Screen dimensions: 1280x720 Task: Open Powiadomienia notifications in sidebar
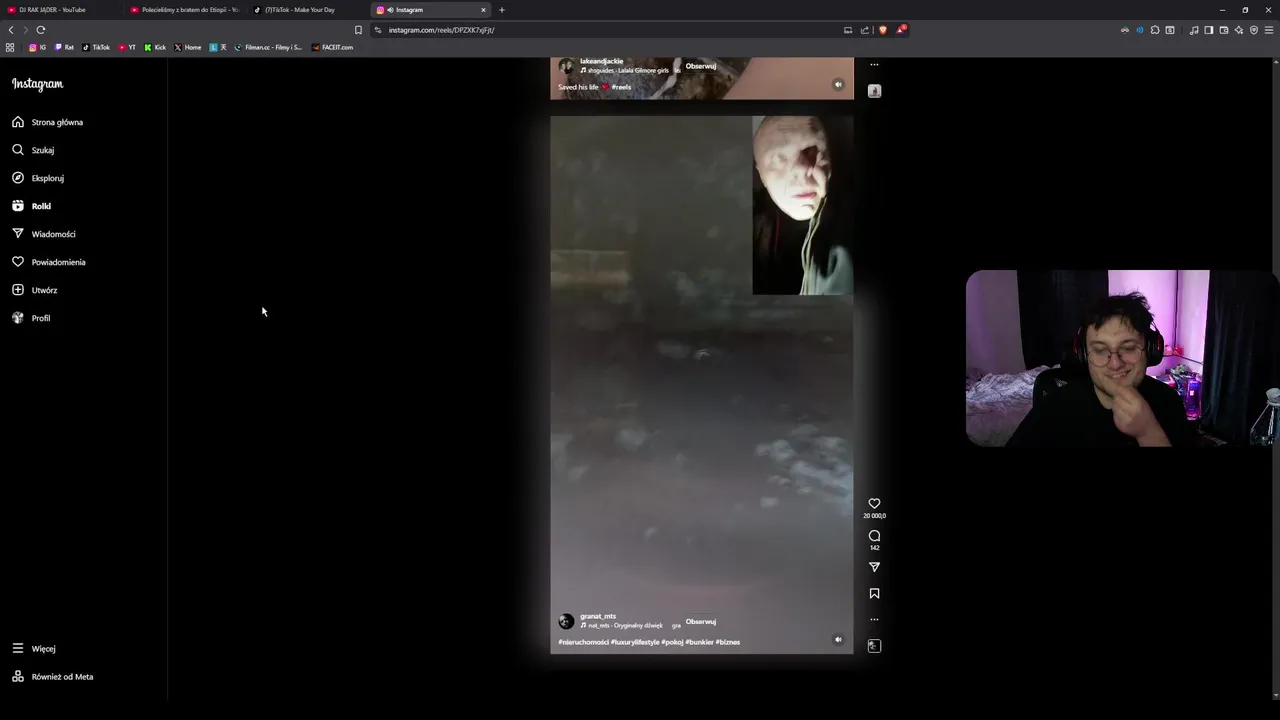49,262
